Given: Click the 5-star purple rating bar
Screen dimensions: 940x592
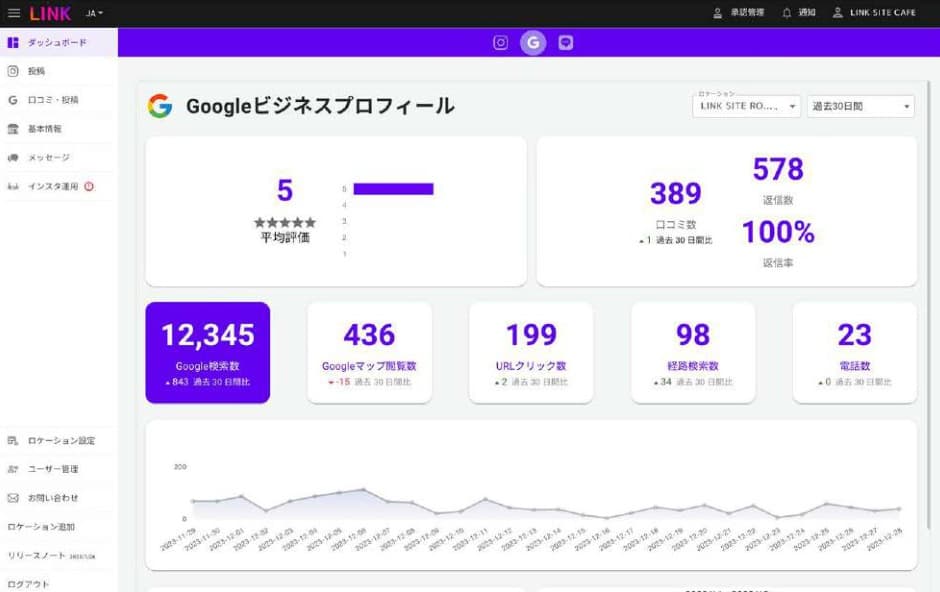Looking at the screenshot, I should coord(393,189).
